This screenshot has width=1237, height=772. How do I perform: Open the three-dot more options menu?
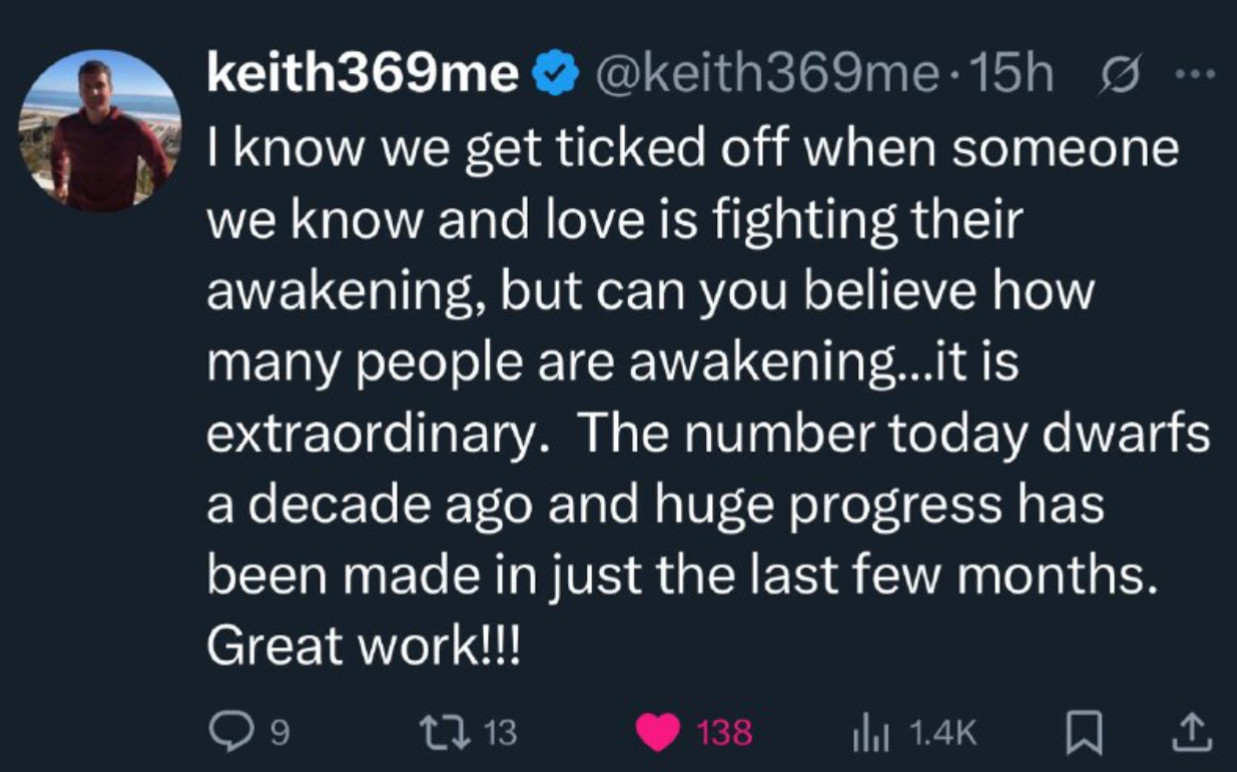point(1194,75)
